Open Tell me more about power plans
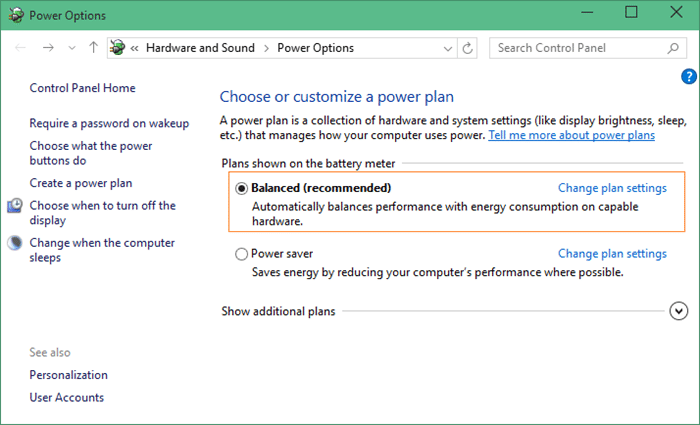 click(x=571, y=135)
